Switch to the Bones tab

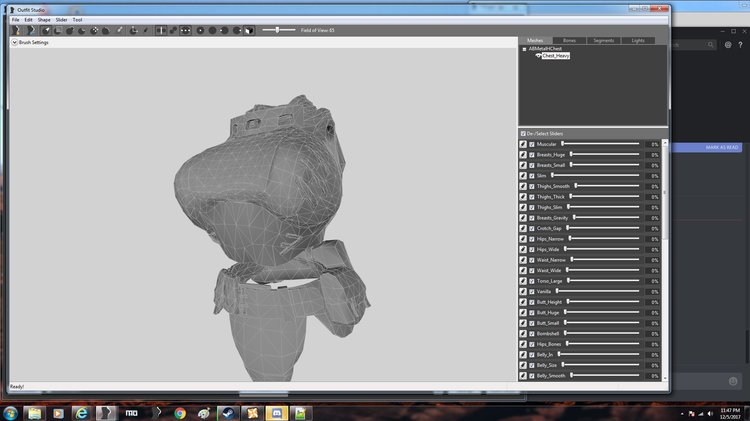[569, 41]
